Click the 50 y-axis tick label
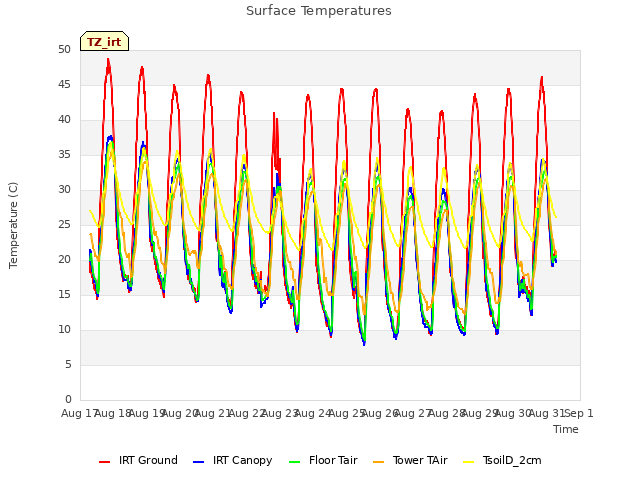640x480 pixels. 64,49
